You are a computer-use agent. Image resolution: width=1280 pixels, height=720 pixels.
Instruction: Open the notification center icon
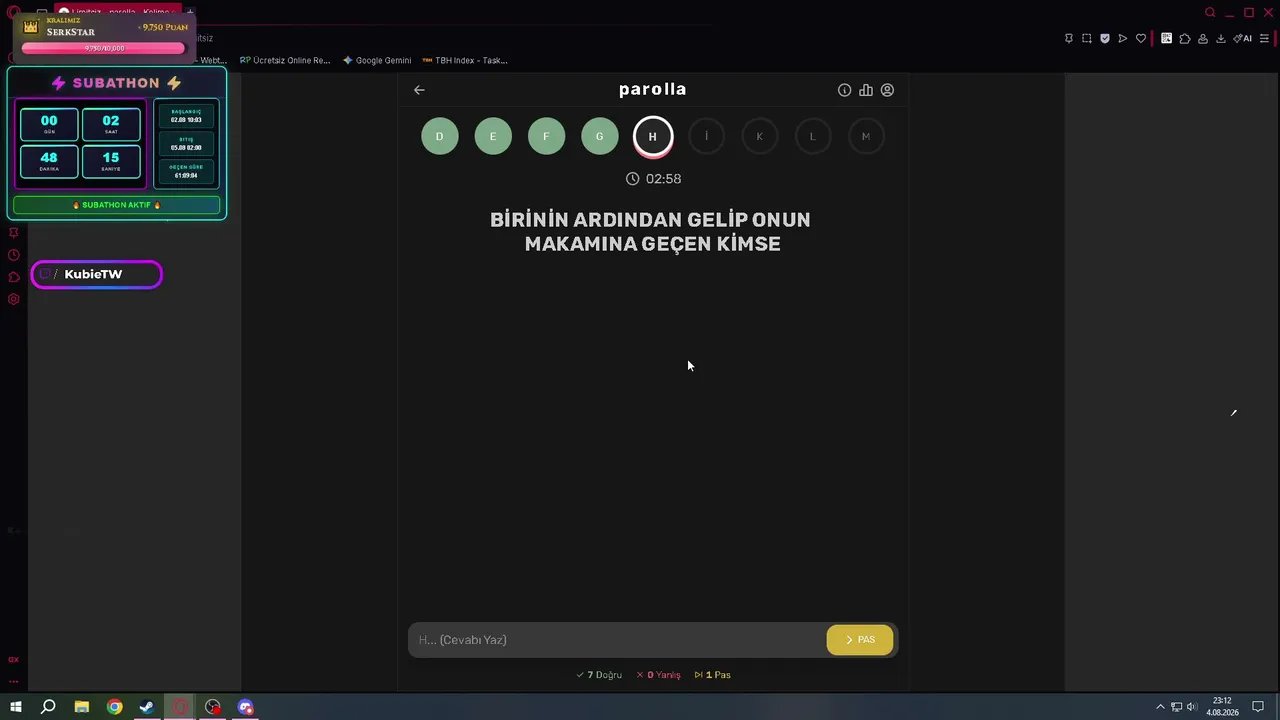(x=1258, y=707)
